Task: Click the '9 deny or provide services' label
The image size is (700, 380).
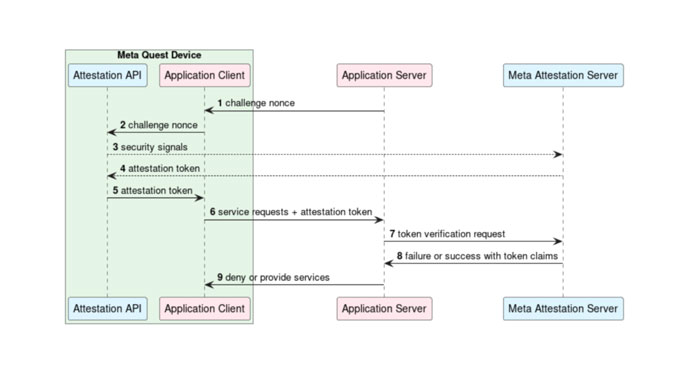Action: [273, 277]
